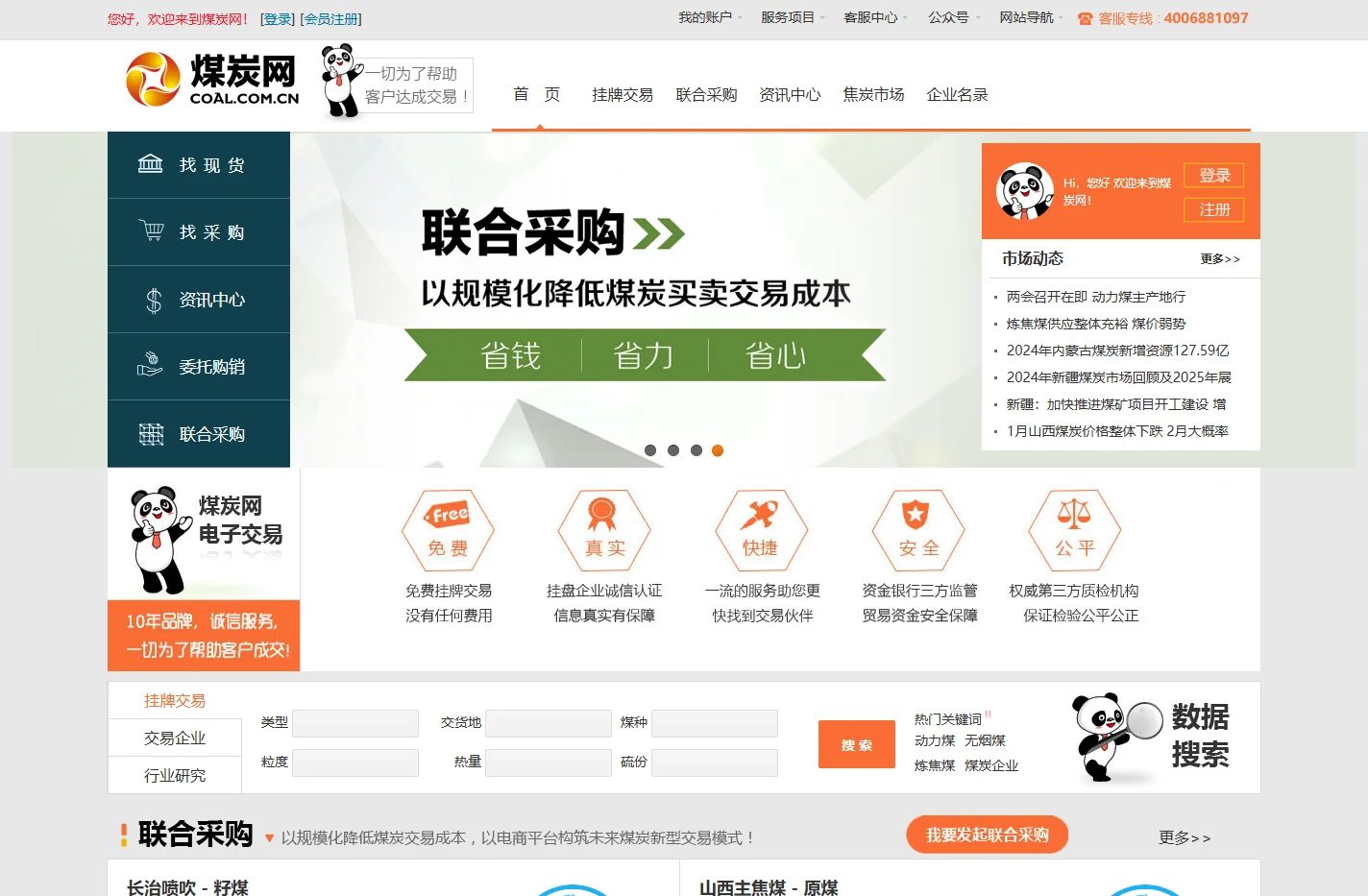Select the first banner carousel dot

(650, 450)
